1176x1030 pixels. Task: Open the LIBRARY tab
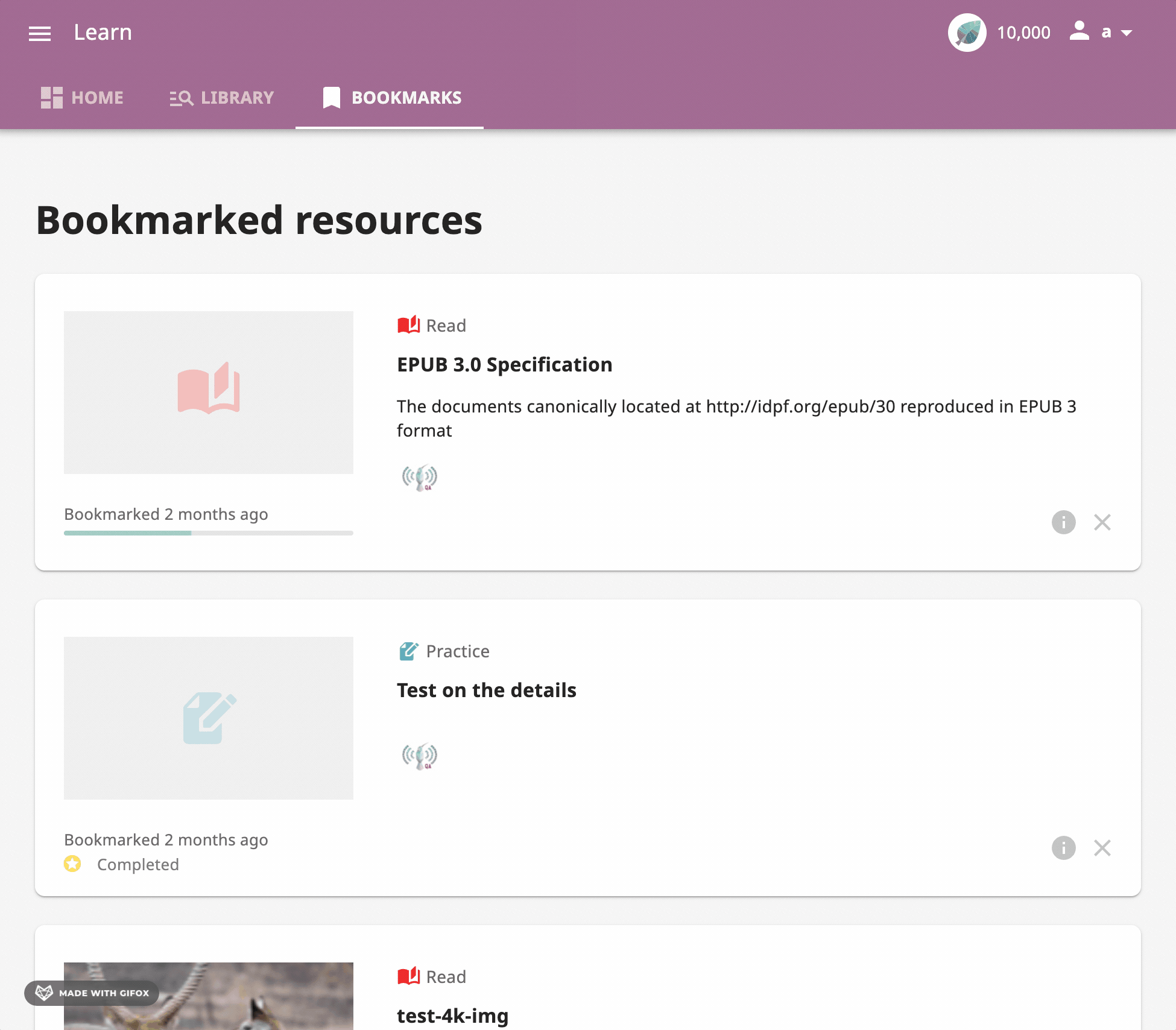click(x=221, y=98)
